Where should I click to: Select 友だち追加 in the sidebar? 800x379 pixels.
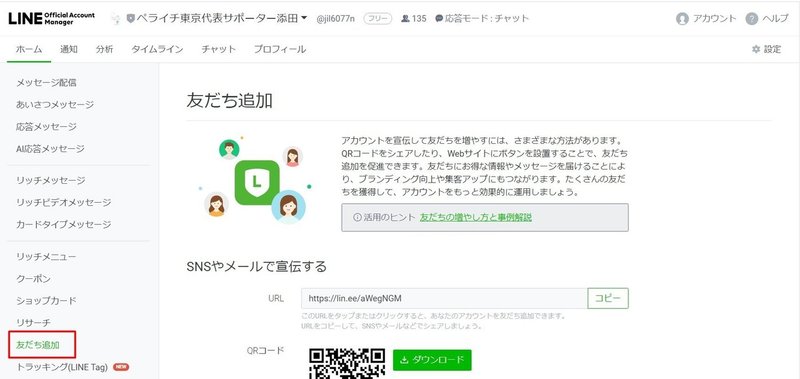click(x=38, y=345)
